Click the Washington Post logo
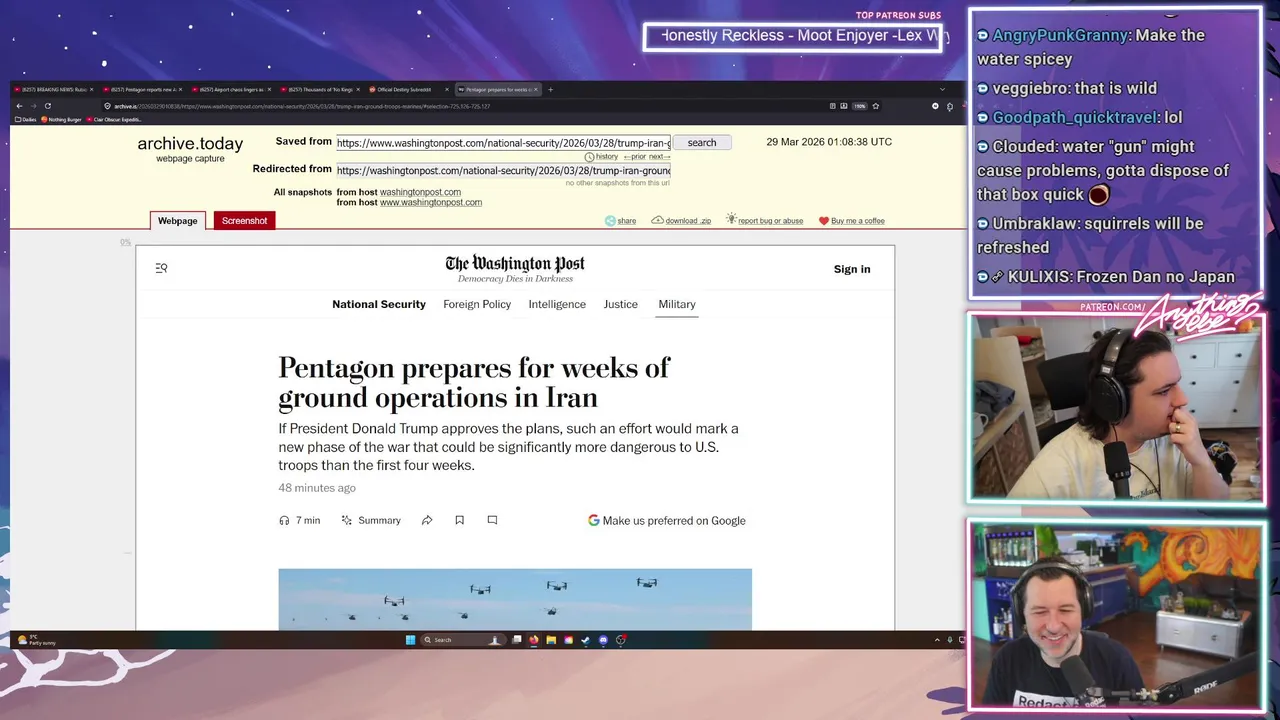 [515, 264]
